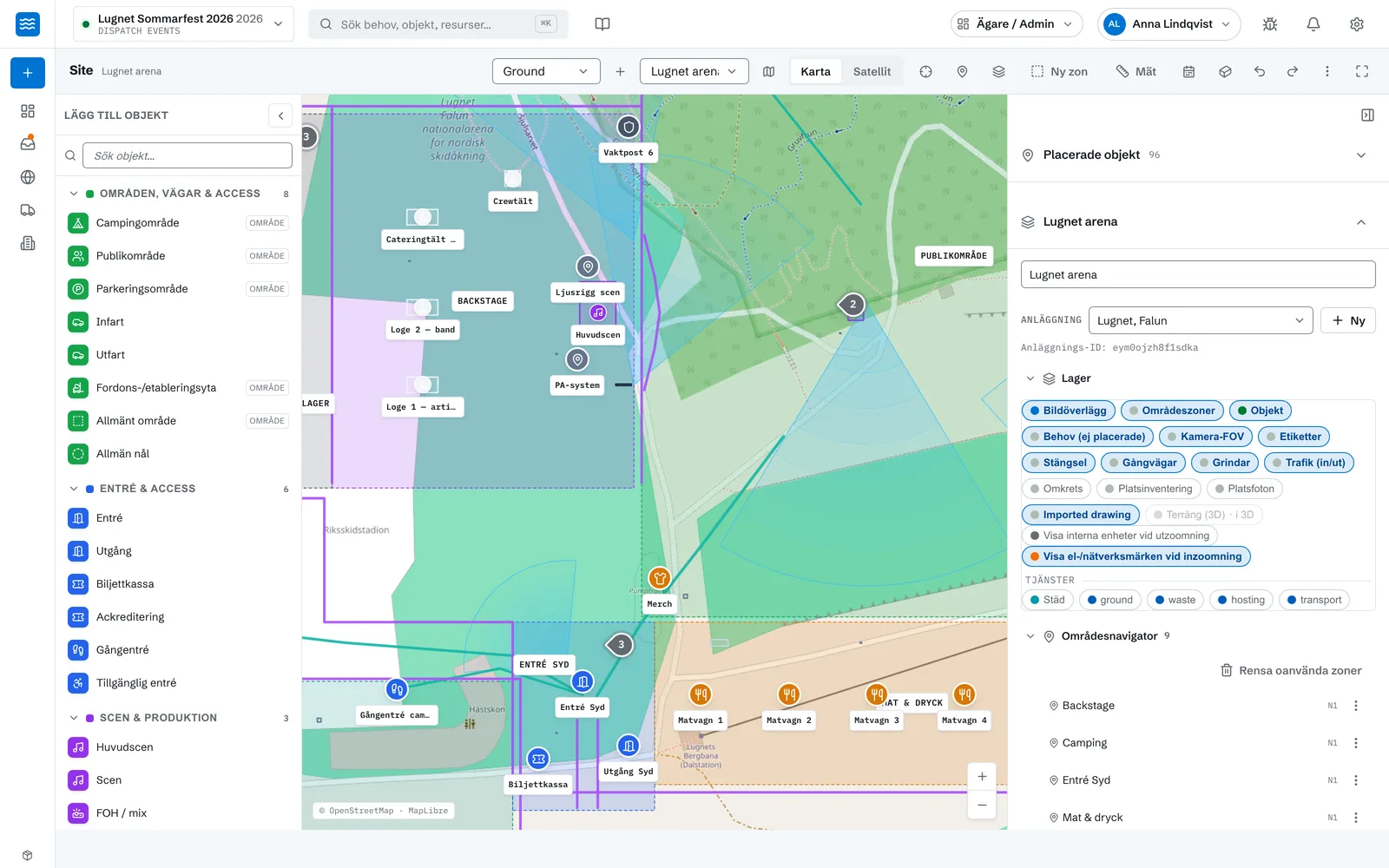
Task: Toggle the Trafik (in/ut) layer chip
Action: tap(1309, 463)
